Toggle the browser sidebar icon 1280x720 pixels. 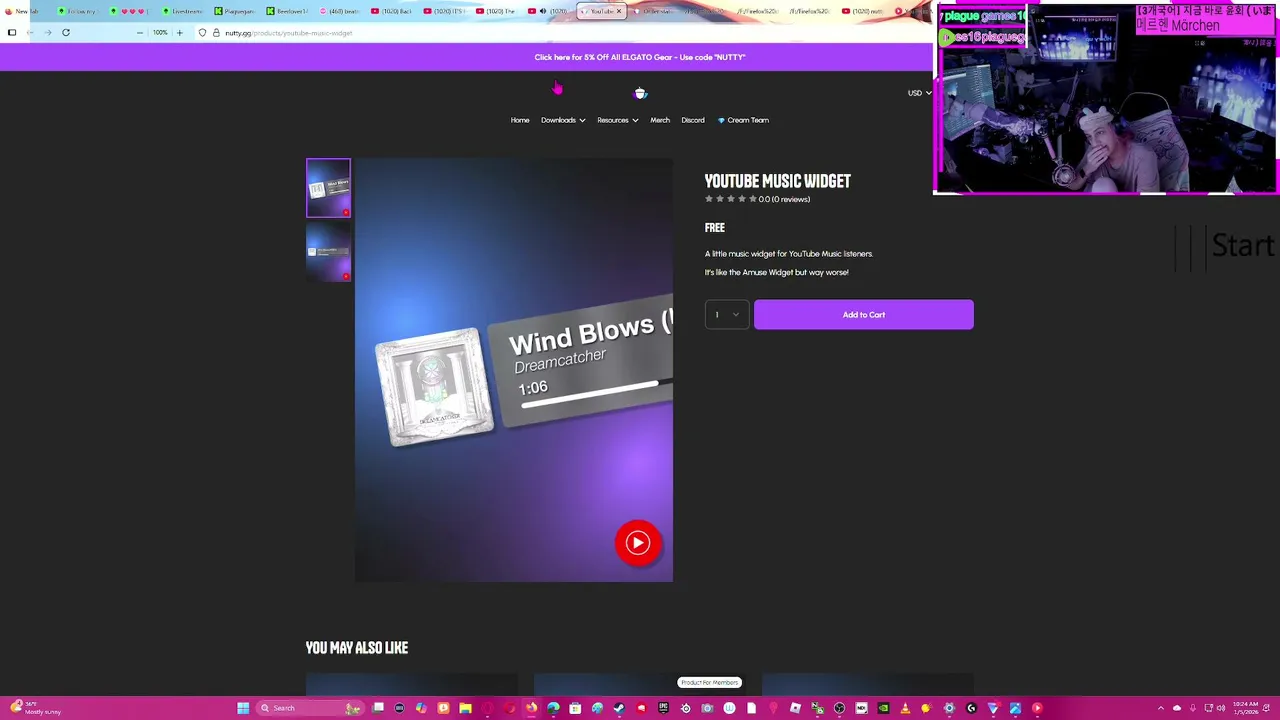tap(12, 32)
